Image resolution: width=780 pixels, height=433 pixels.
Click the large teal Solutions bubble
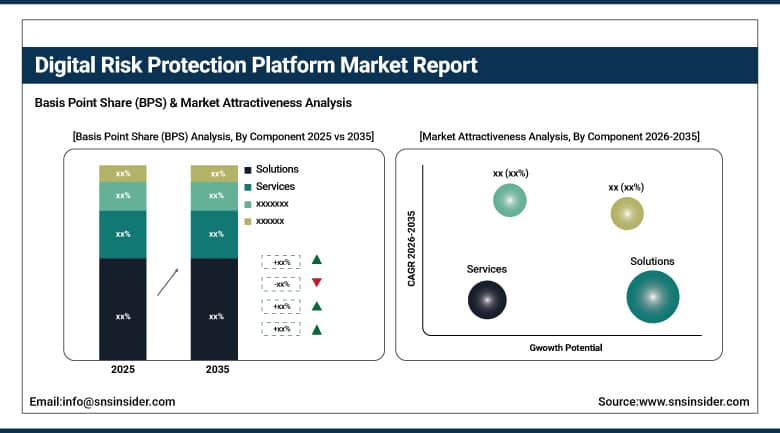pos(653,297)
